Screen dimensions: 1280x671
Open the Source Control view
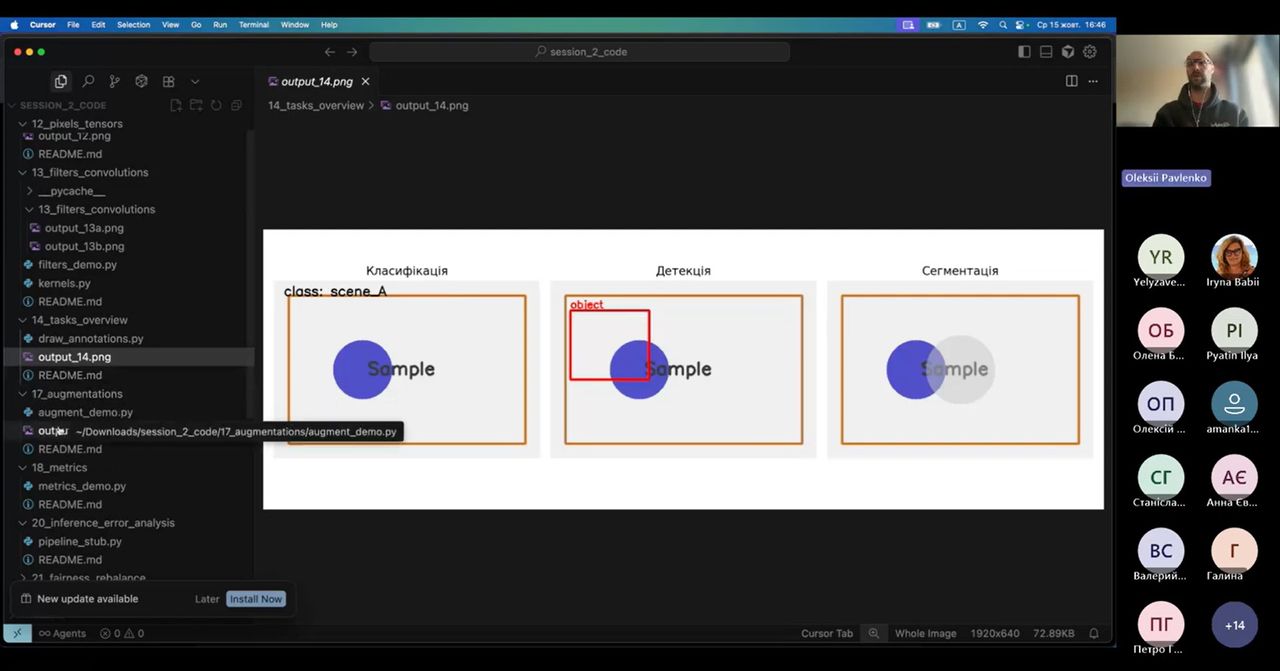coord(114,82)
